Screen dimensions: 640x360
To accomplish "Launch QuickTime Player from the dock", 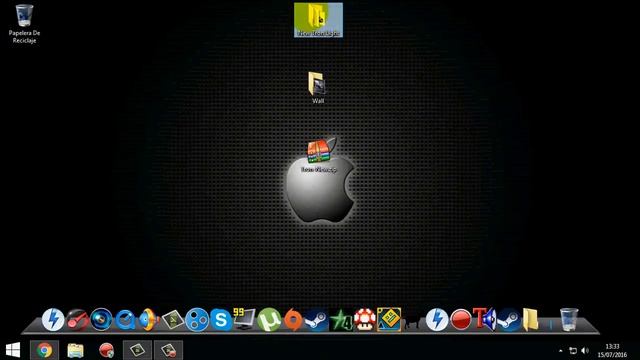I will pyautogui.click(x=125, y=320).
